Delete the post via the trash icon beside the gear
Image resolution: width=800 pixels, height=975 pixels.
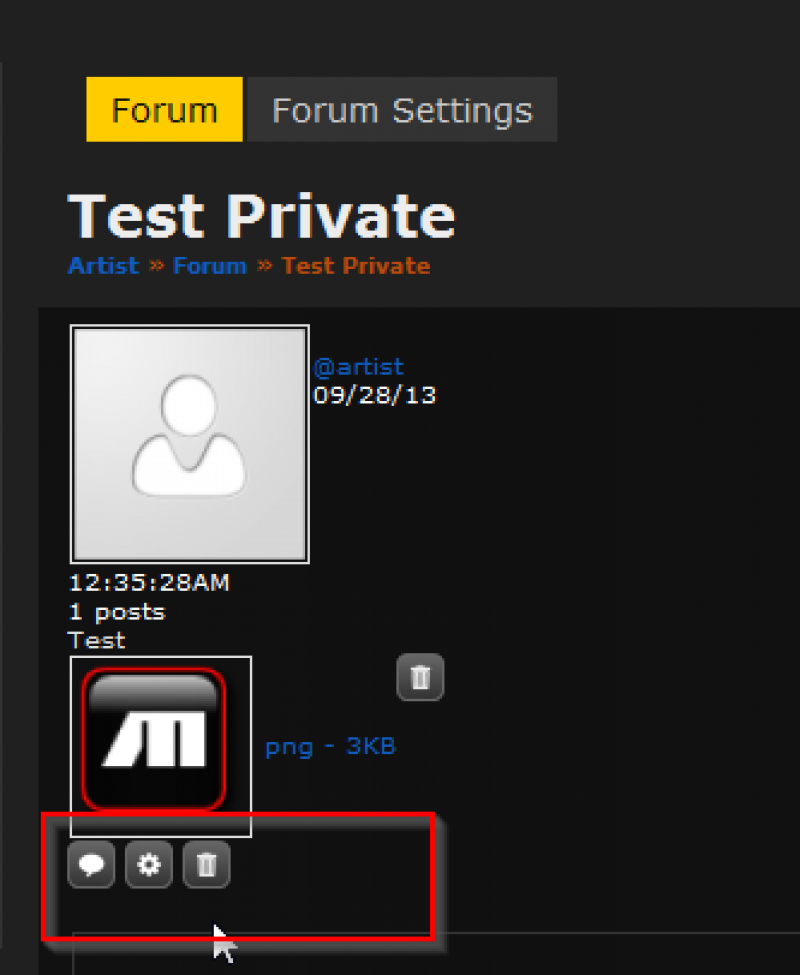tap(206, 864)
